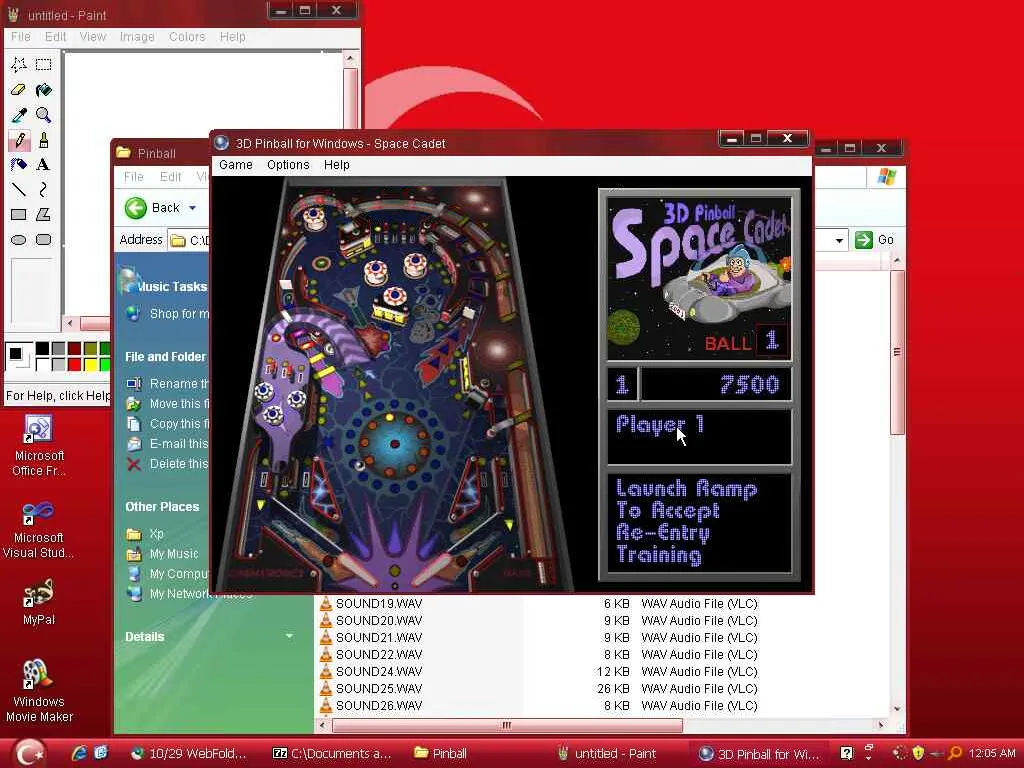Select the Polygon tool in Paint

pyautogui.click(x=44, y=214)
